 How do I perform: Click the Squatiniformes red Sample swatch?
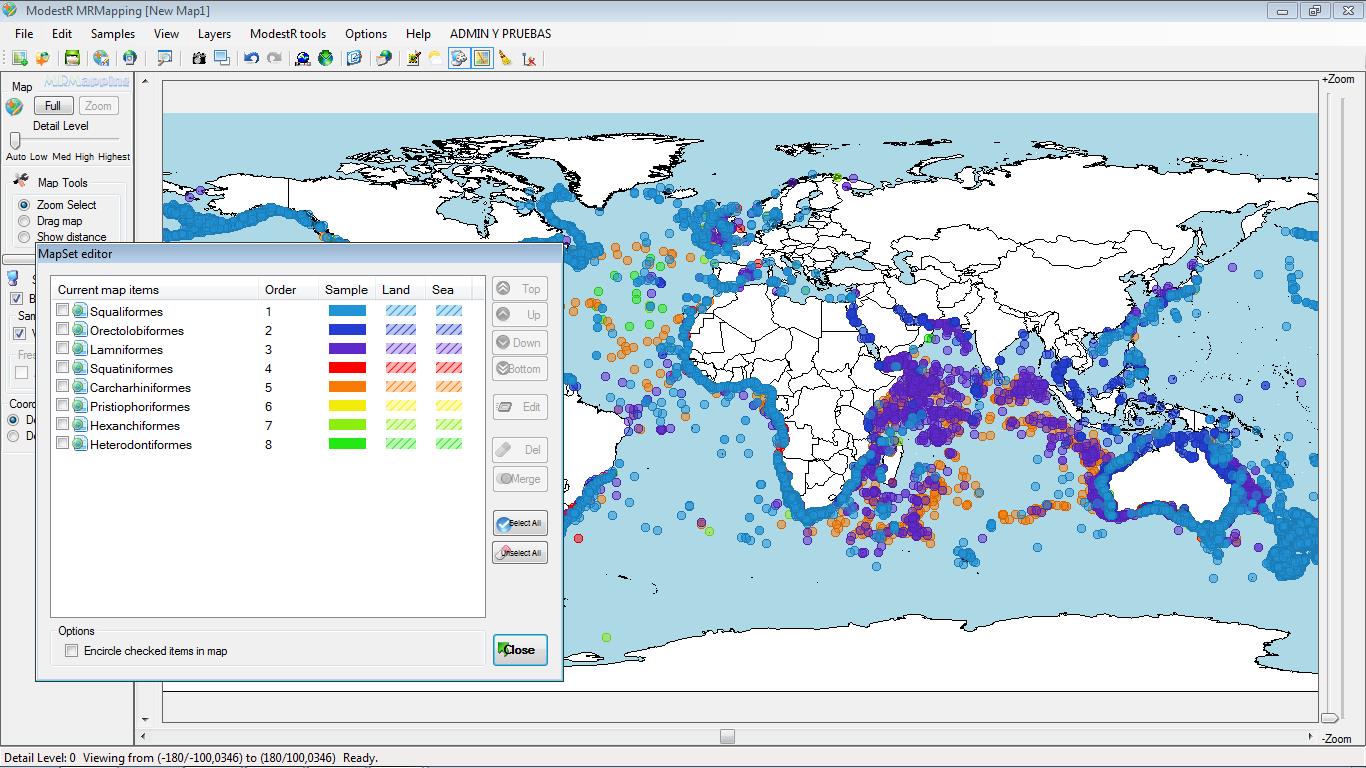tap(347, 368)
